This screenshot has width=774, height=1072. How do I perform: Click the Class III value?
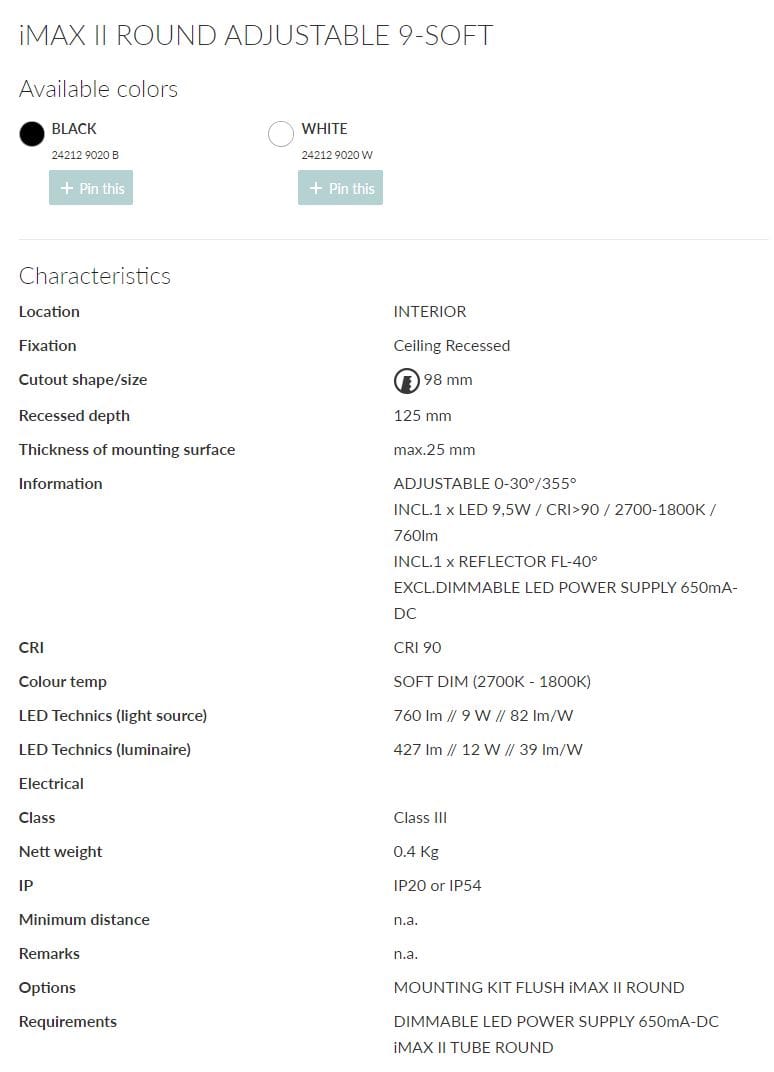(x=420, y=817)
